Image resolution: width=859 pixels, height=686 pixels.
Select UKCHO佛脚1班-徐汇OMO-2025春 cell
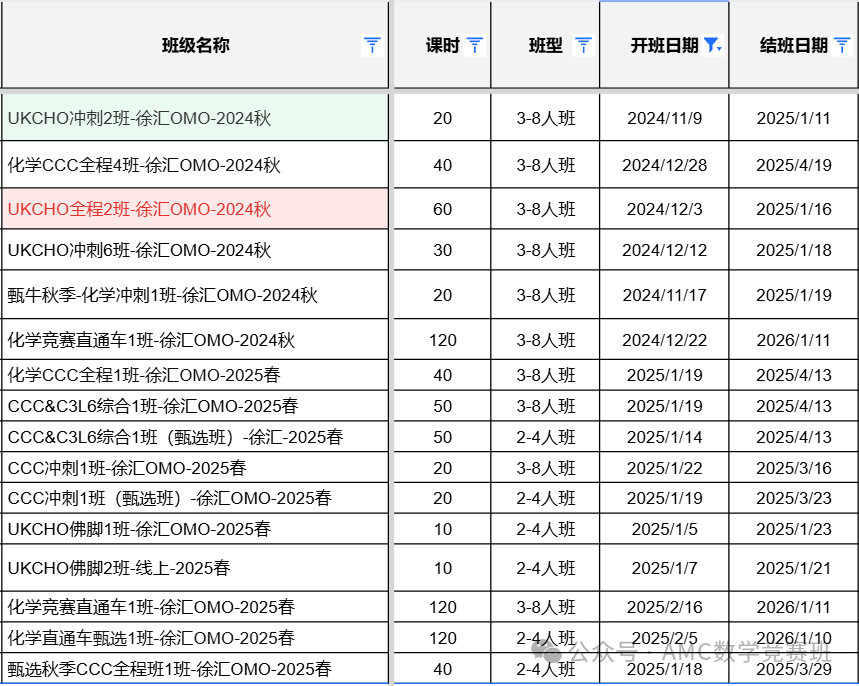[195, 529]
